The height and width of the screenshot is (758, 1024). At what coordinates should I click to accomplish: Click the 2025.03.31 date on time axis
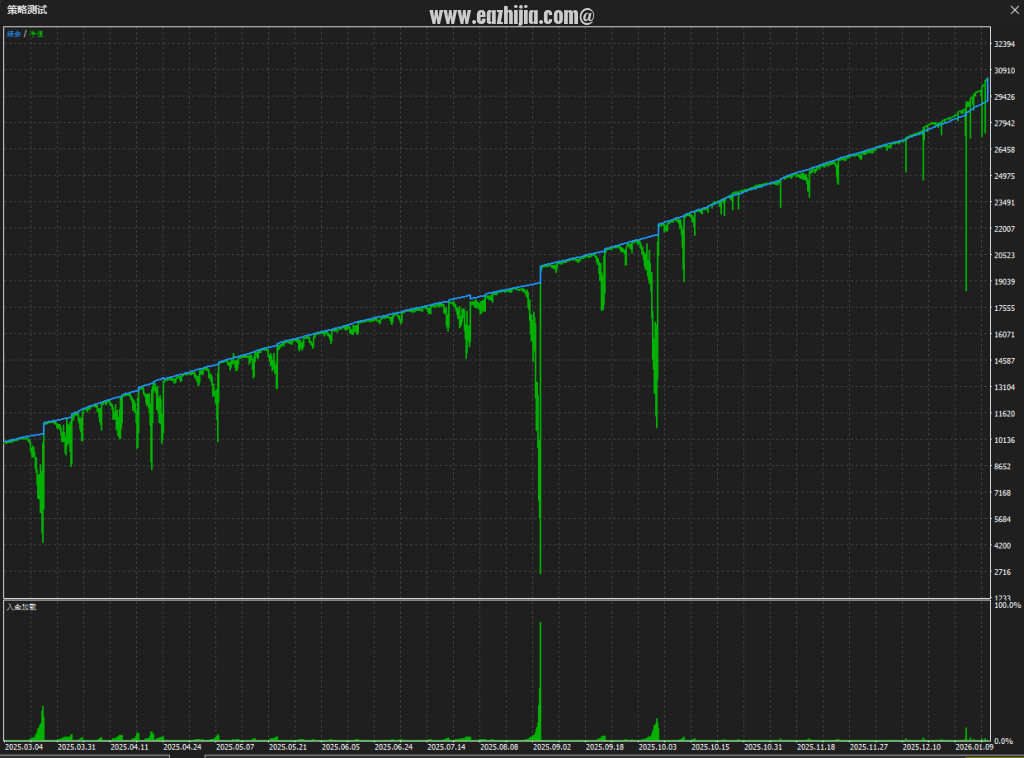[77, 748]
